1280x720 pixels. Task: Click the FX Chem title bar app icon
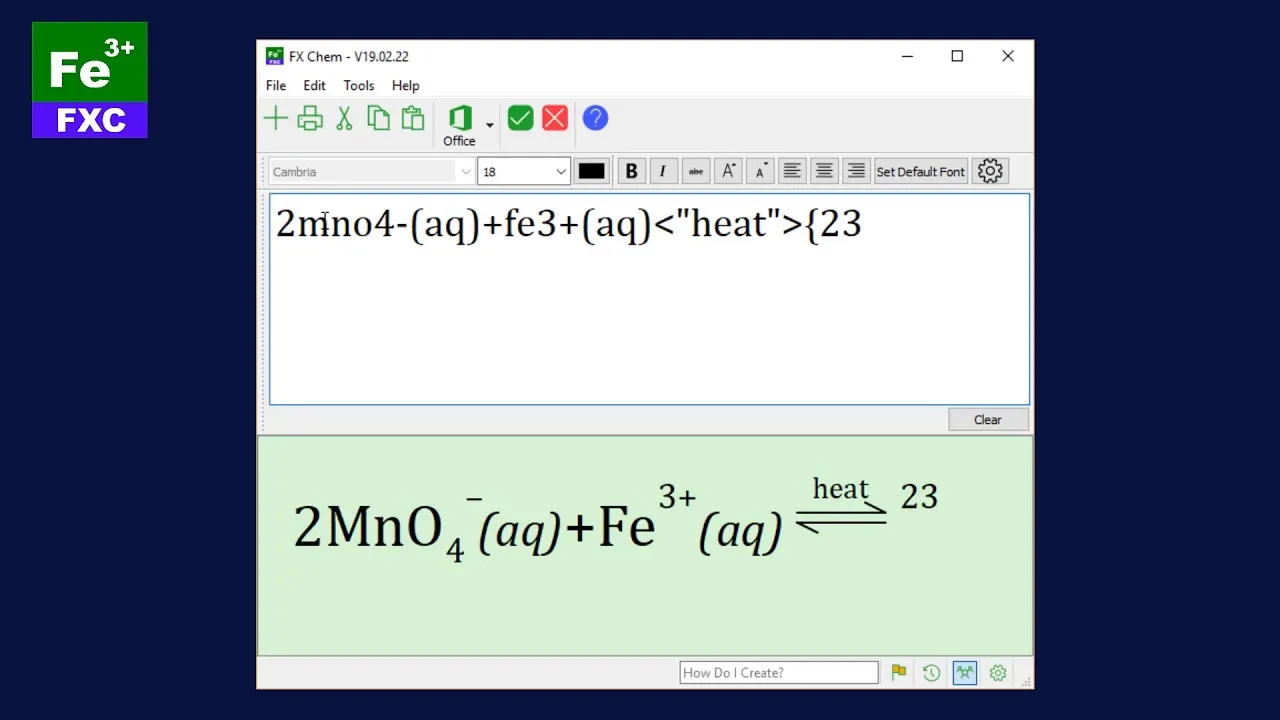point(274,56)
